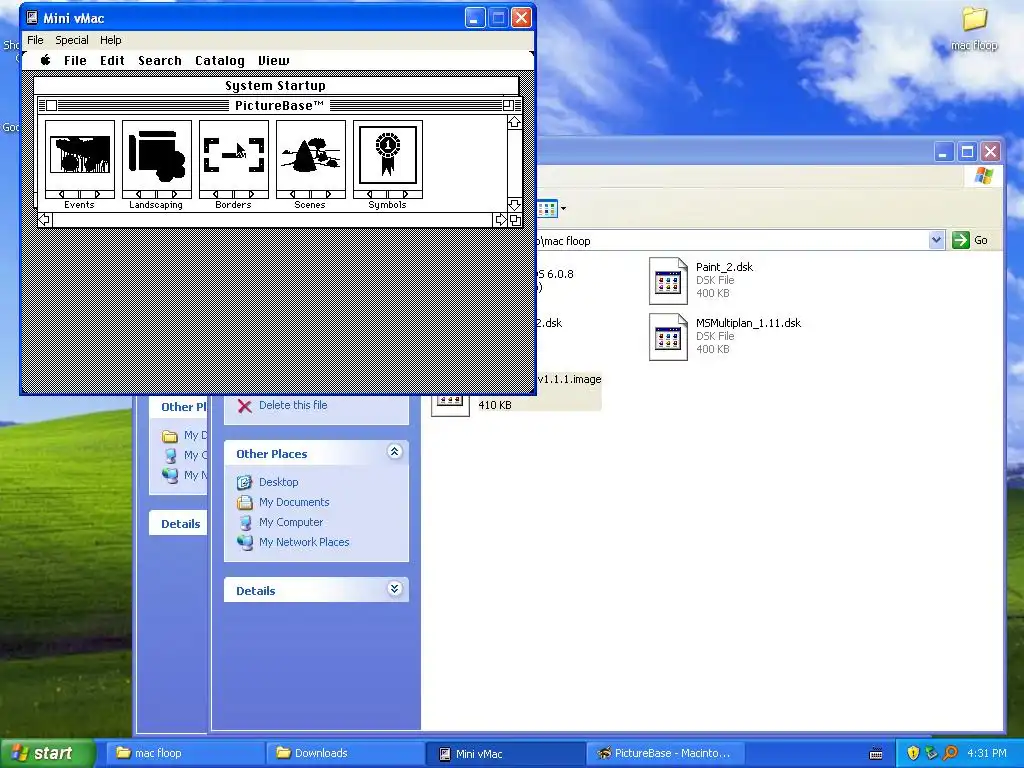Viewport: 1024px width, 768px height.
Task: Click the Explorer address field showing mac floop
Action: (x=731, y=240)
